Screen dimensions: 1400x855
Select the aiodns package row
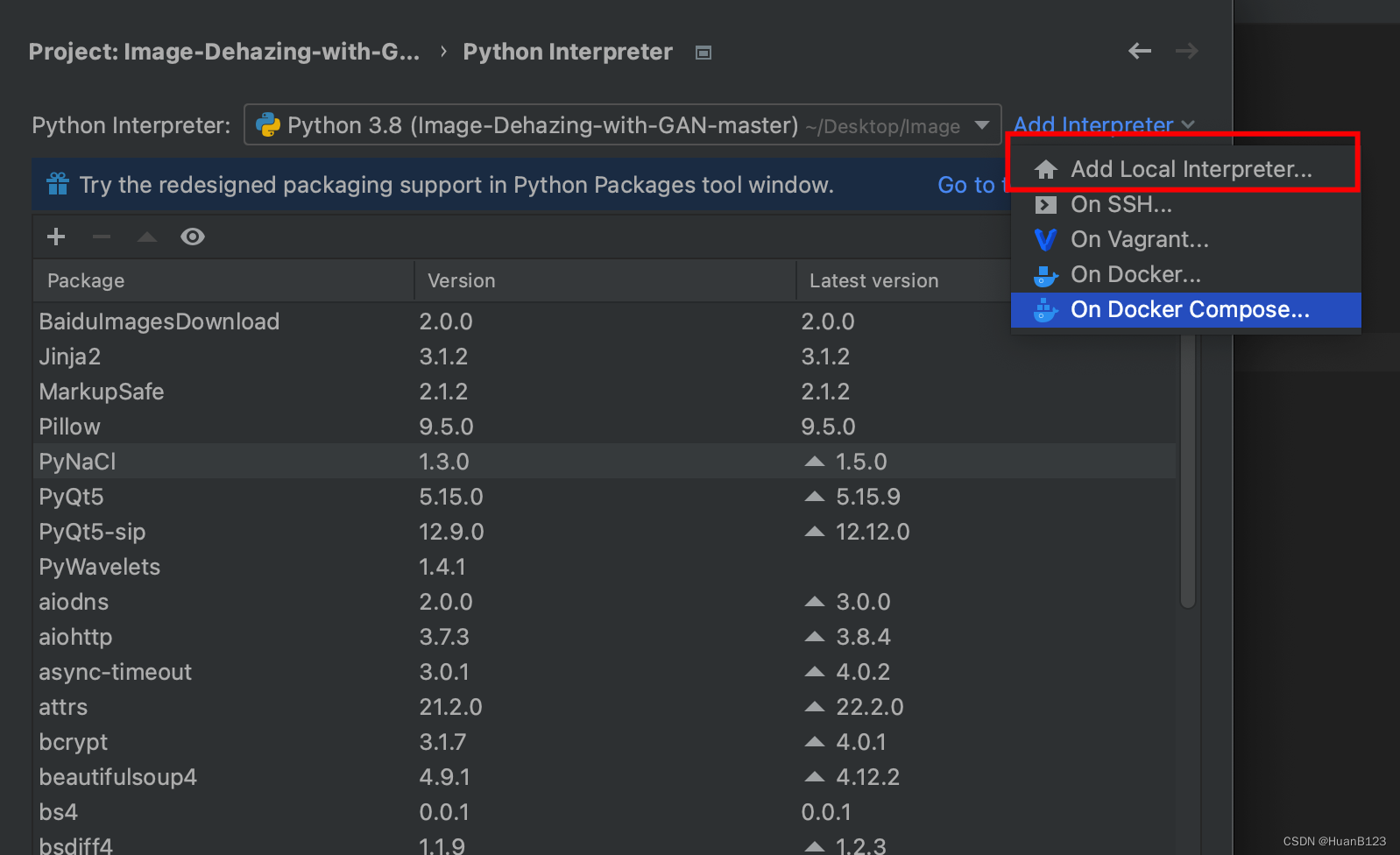coord(605,602)
